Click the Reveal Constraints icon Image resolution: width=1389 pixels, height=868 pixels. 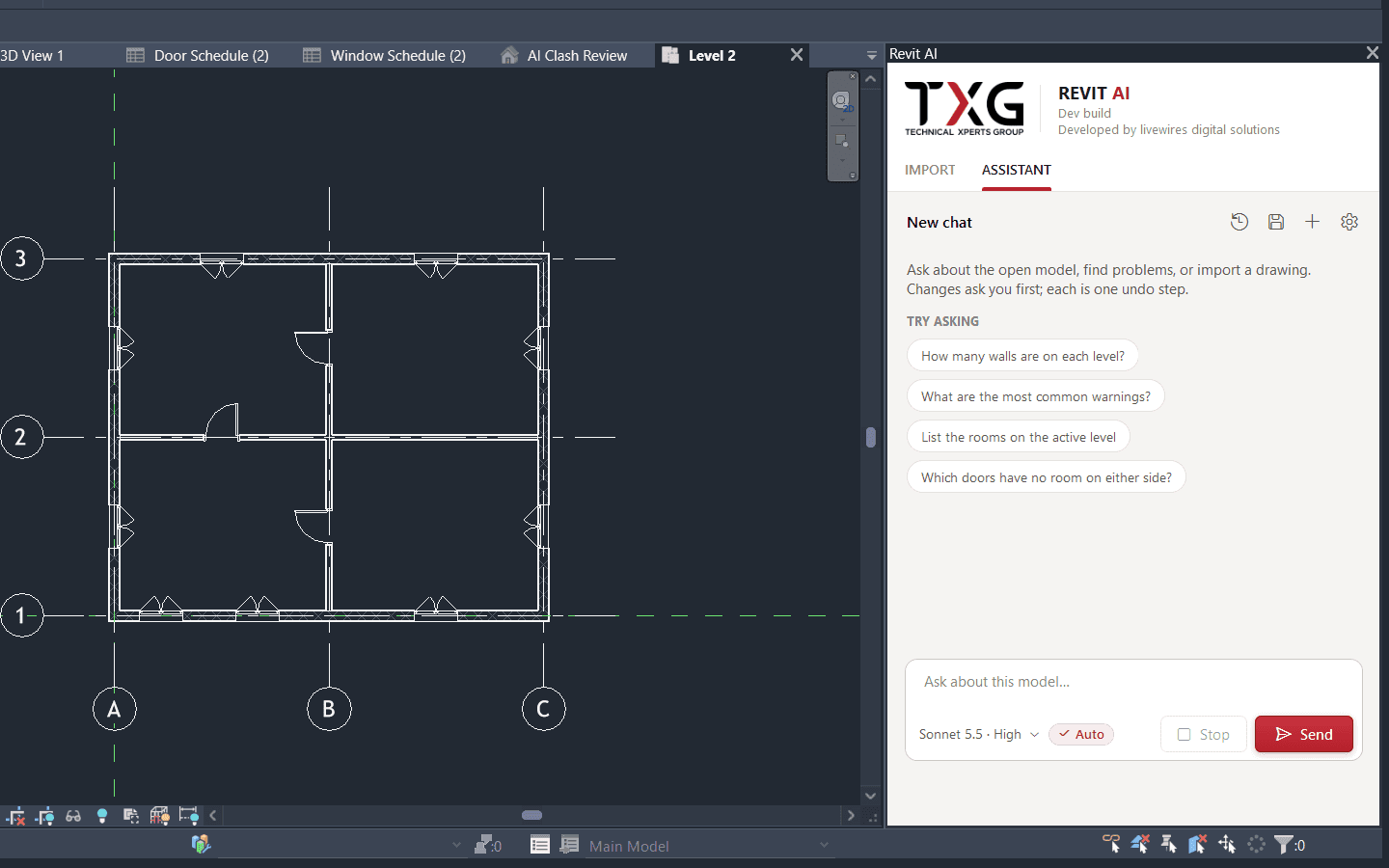(189, 816)
